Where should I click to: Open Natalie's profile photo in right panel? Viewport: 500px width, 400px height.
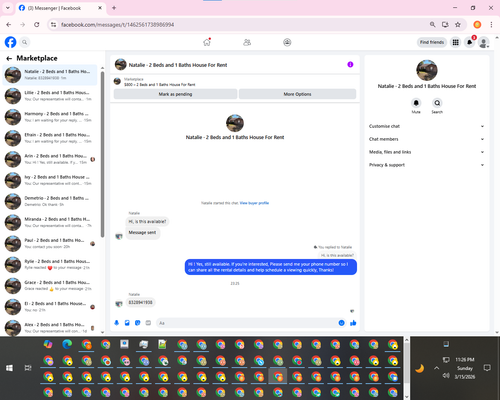pos(427,70)
